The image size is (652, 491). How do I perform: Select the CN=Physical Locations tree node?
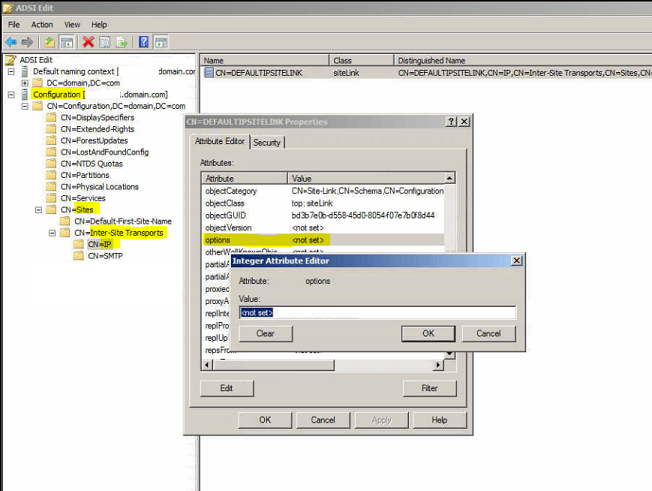[x=99, y=187]
